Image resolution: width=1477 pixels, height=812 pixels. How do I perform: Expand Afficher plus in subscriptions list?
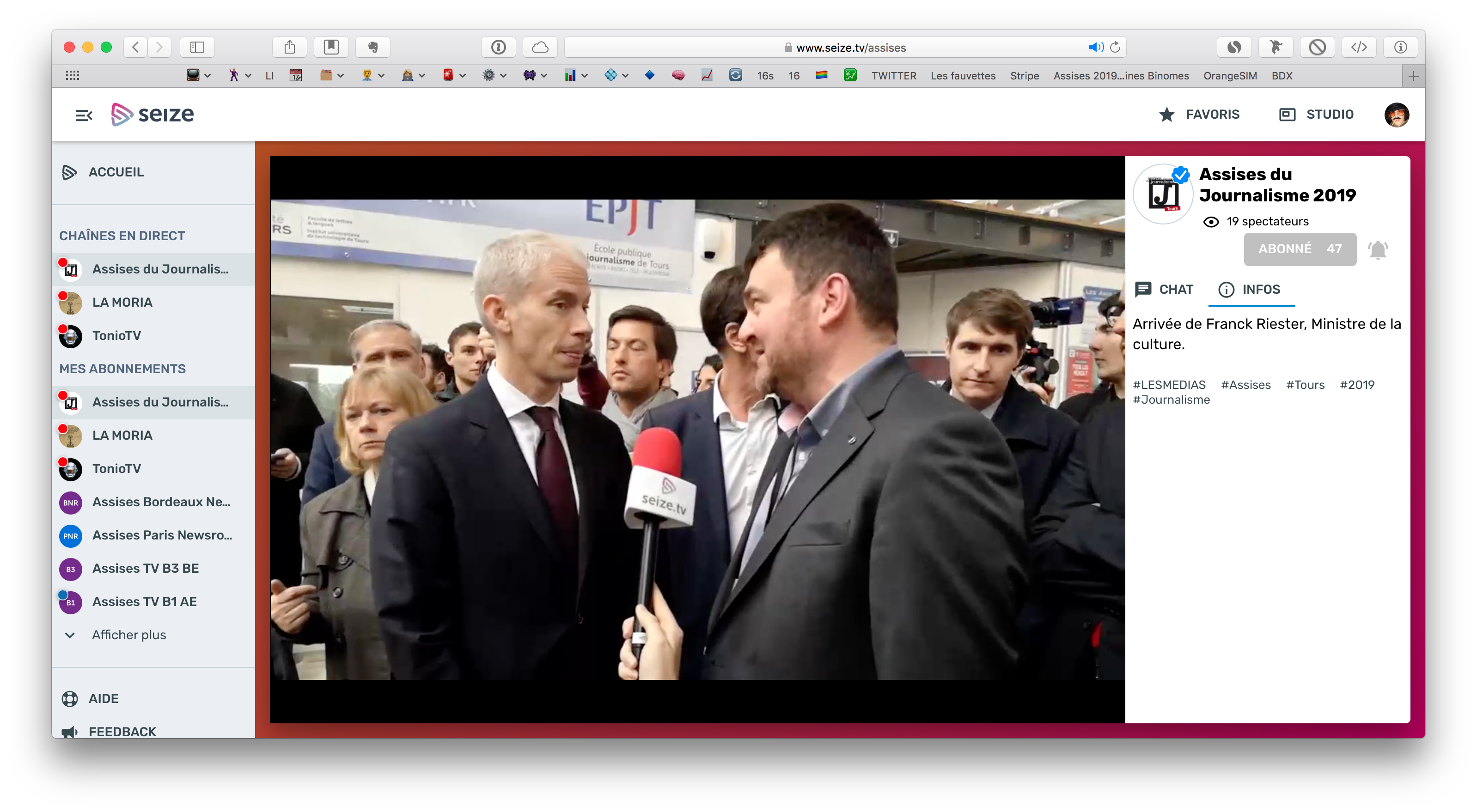pyautogui.click(x=128, y=635)
